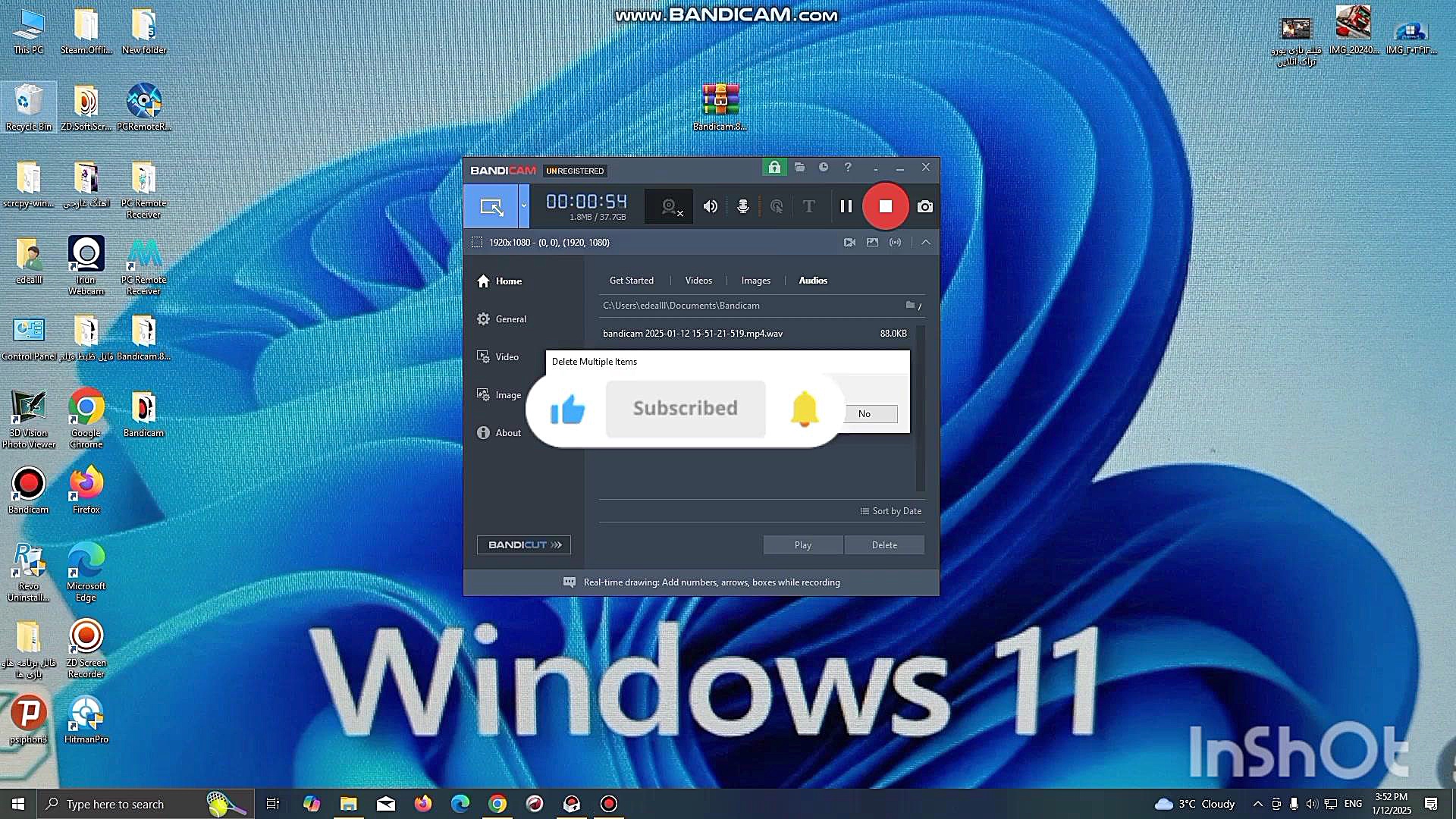This screenshot has height=819, width=1456.
Task: Open the scheduled recording clock icon
Action: 824,168
